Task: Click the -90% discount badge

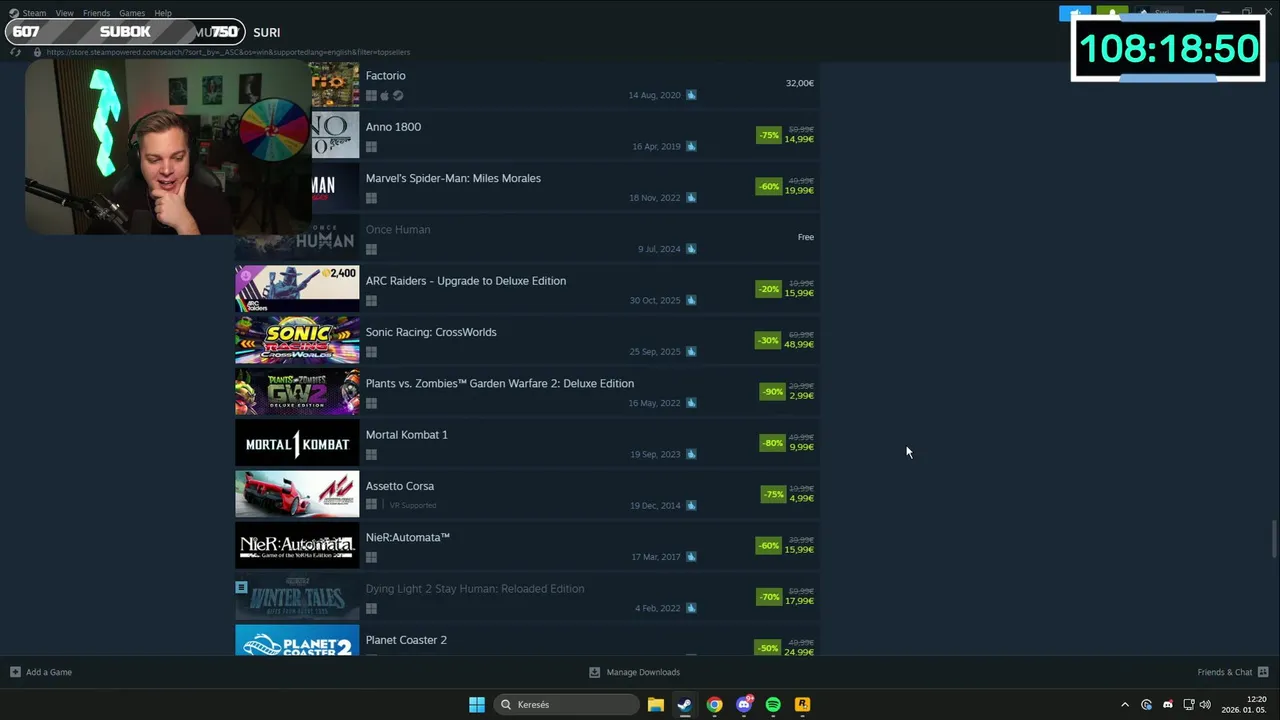Action: 772,391
